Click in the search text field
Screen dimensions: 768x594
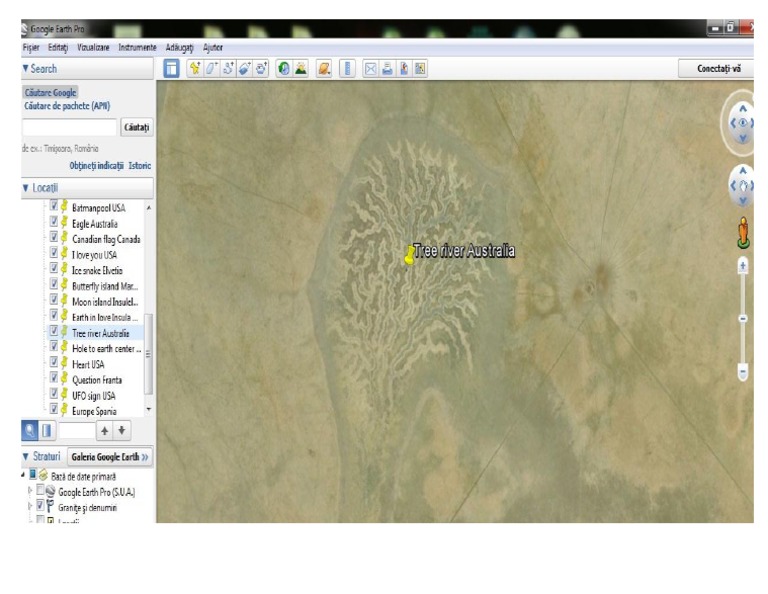point(69,127)
